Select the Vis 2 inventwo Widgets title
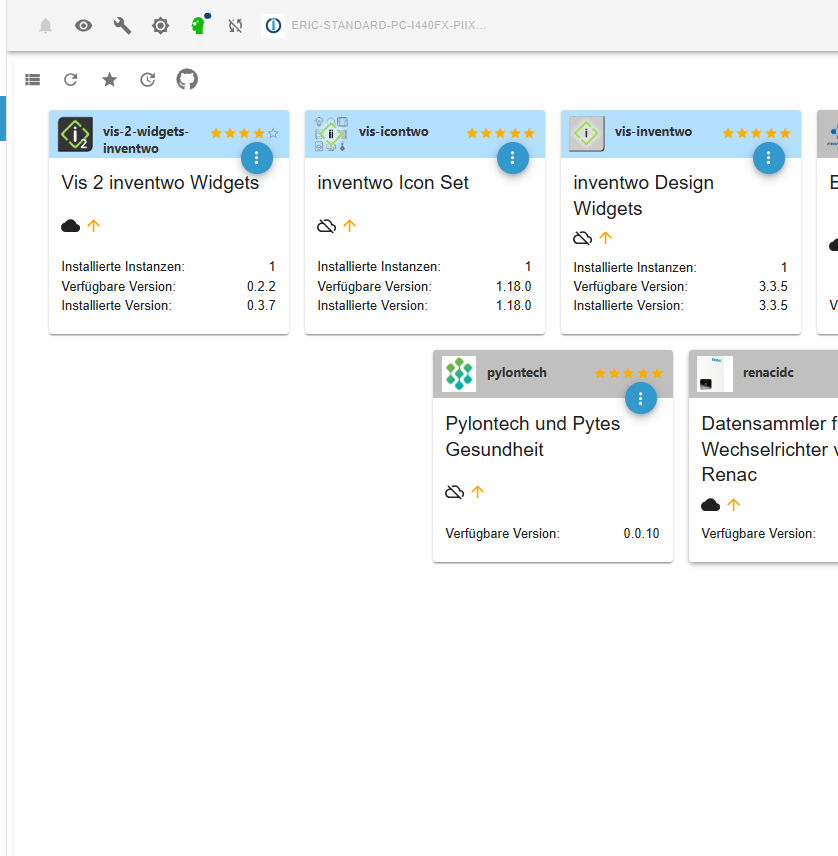The image size is (838, 856). [x=161, y=183]
